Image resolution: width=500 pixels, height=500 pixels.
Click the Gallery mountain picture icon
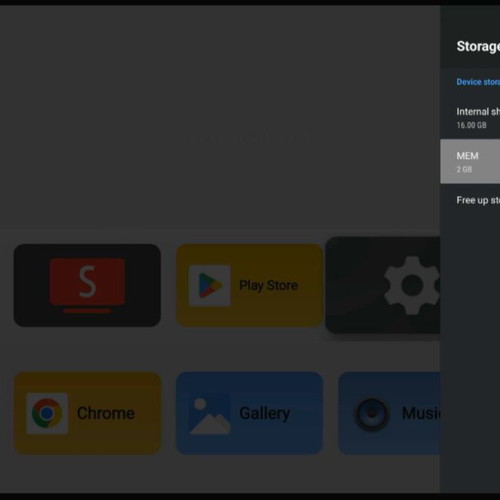[x=210, y=413]
